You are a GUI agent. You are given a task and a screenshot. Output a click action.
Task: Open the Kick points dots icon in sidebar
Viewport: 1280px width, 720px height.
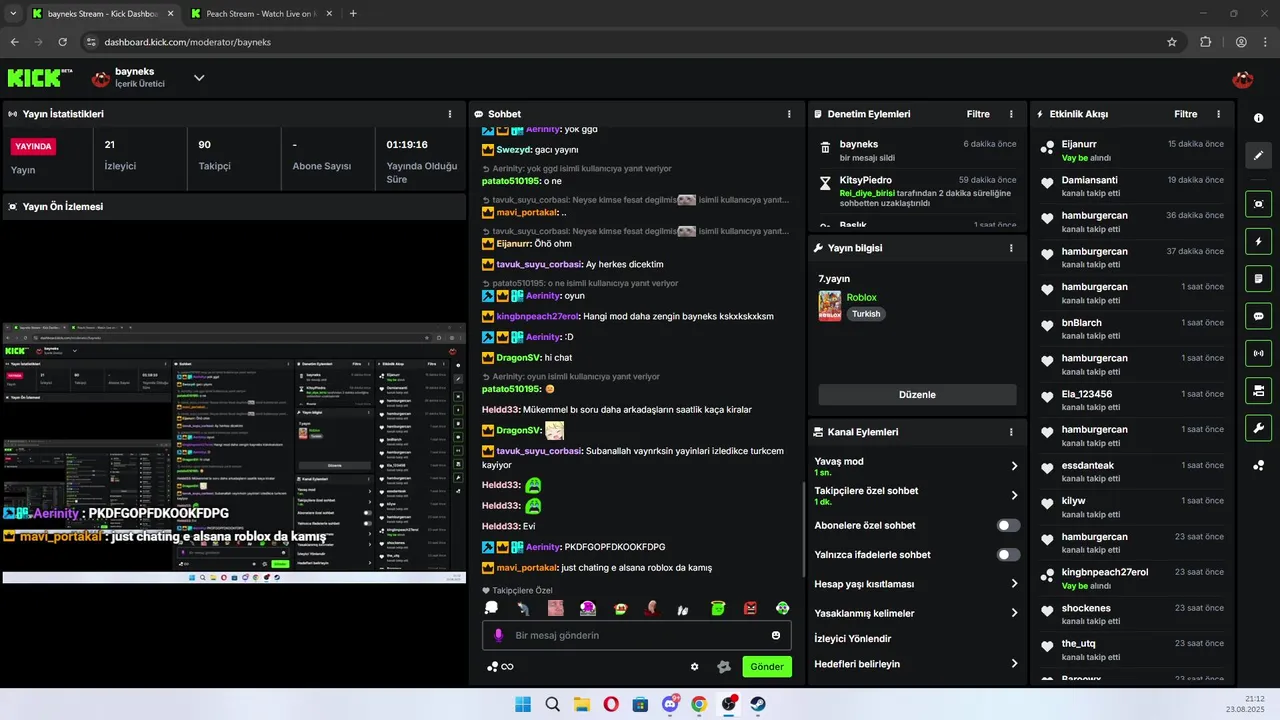point(1258,465)
